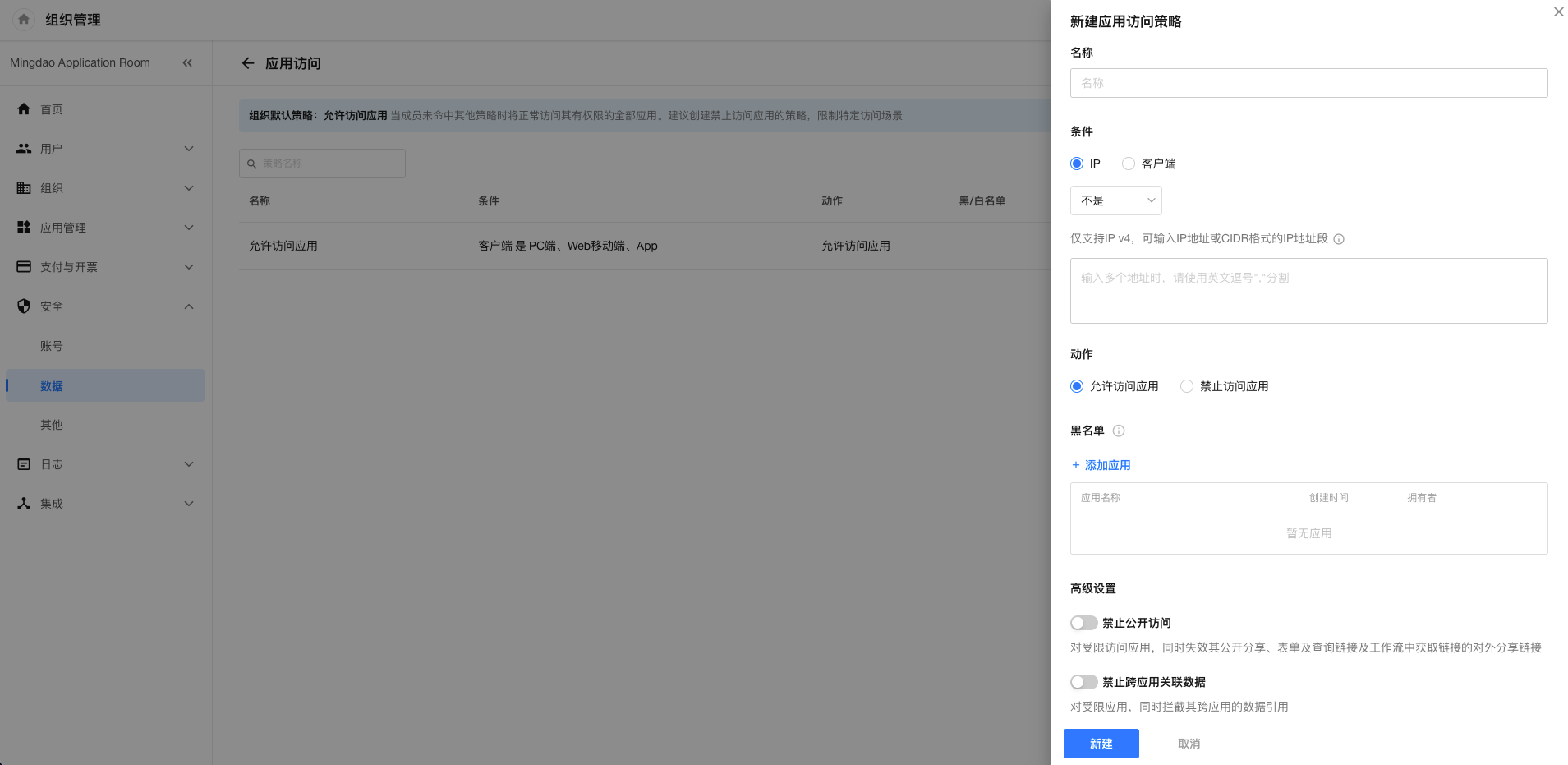Open 账号 under security menu

[x=52, y=346]
